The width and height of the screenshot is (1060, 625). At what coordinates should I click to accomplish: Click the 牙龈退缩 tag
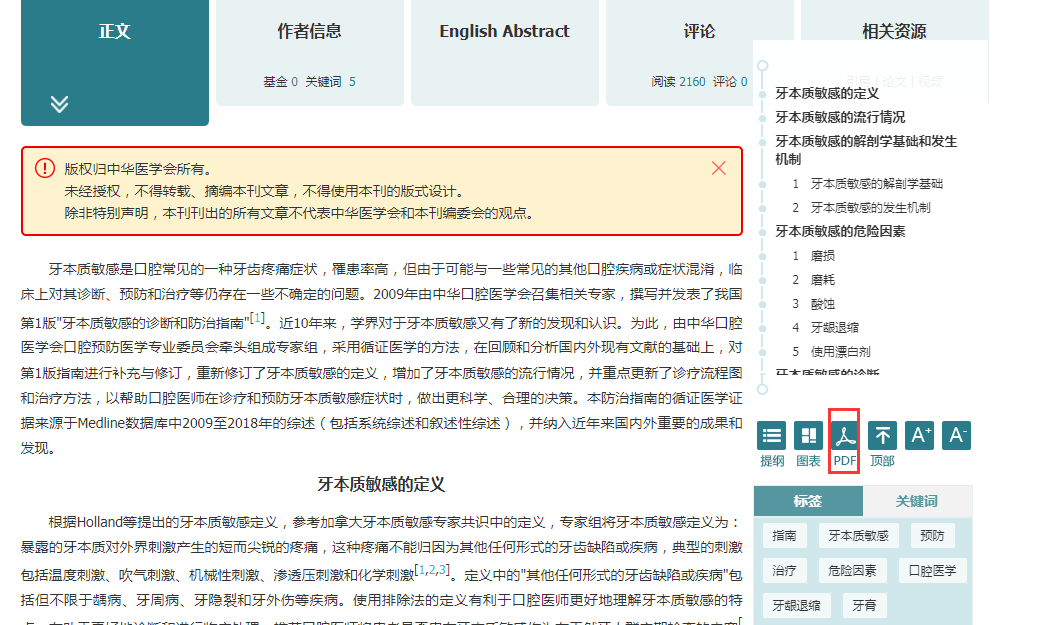[796, 605]
